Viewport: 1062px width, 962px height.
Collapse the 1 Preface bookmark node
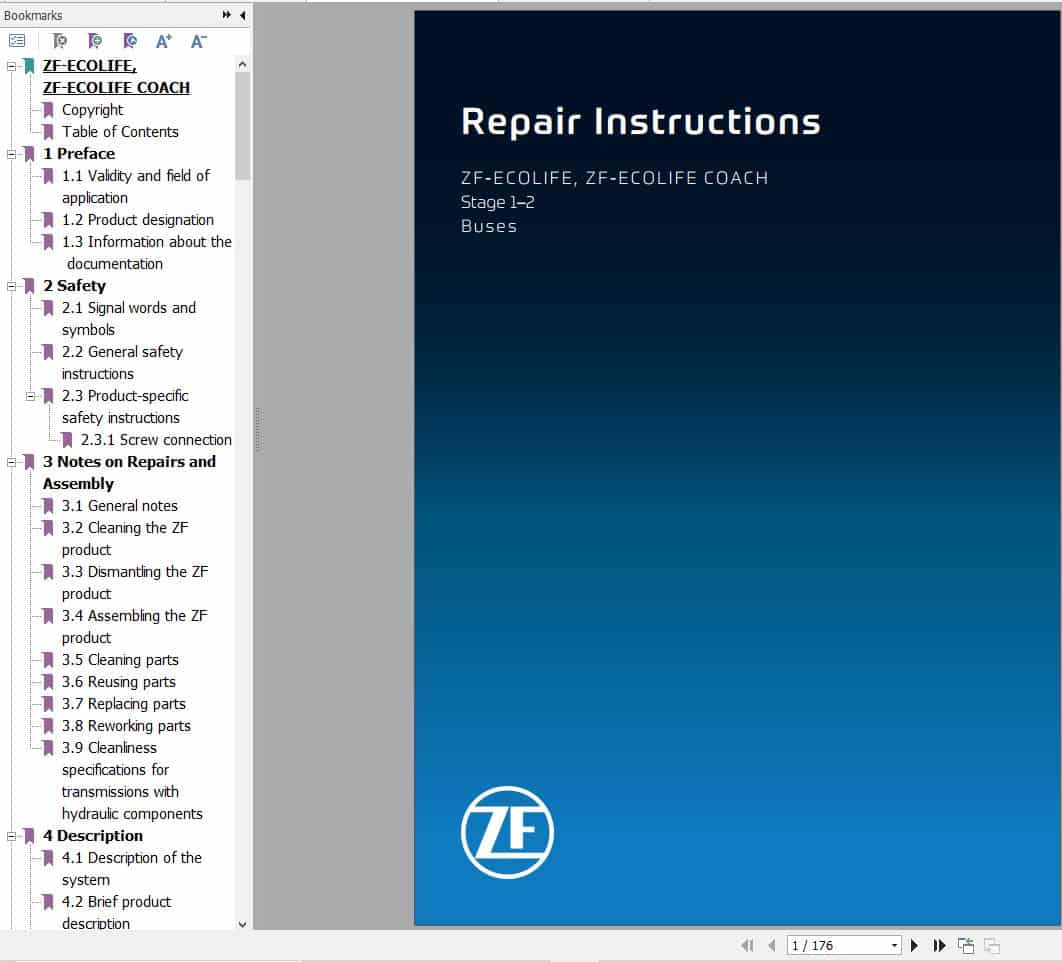click(x=12, y=154)
